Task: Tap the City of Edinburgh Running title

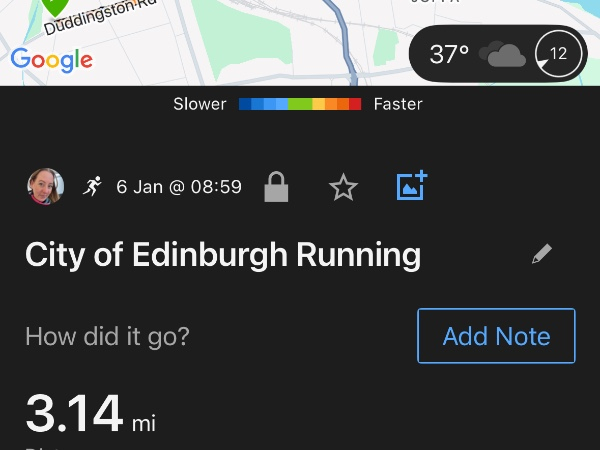Action: pos(223,255)
